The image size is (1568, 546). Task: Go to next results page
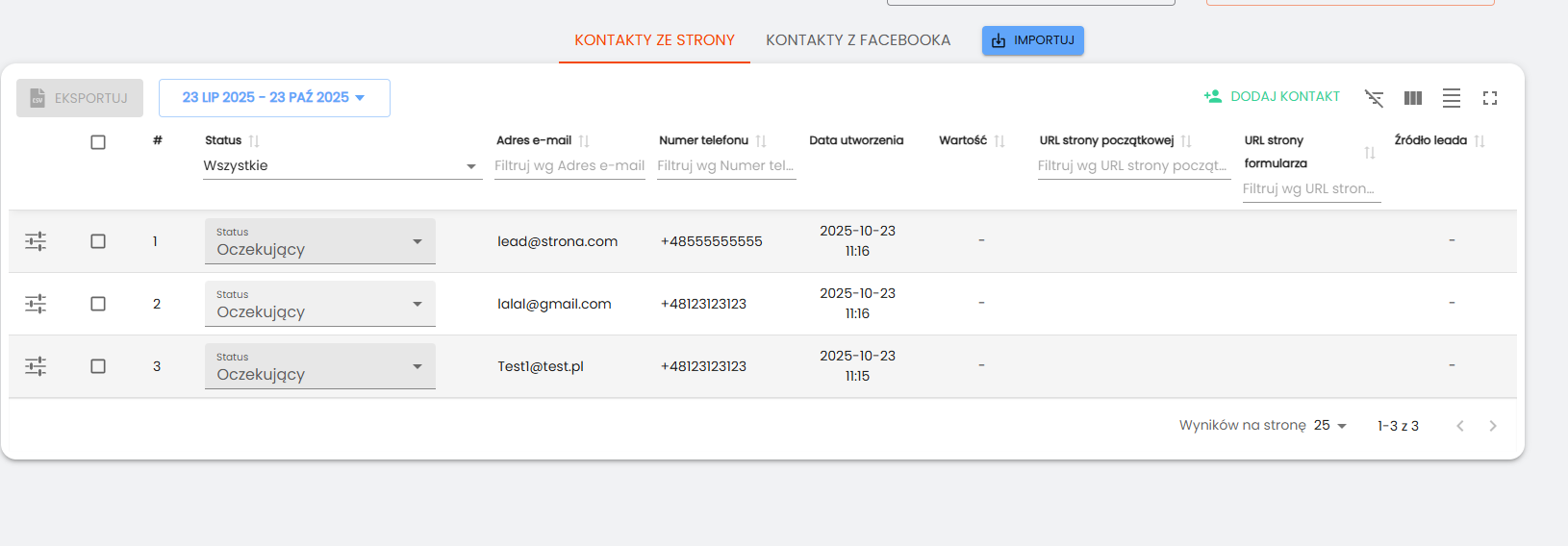pos(1492,426)
